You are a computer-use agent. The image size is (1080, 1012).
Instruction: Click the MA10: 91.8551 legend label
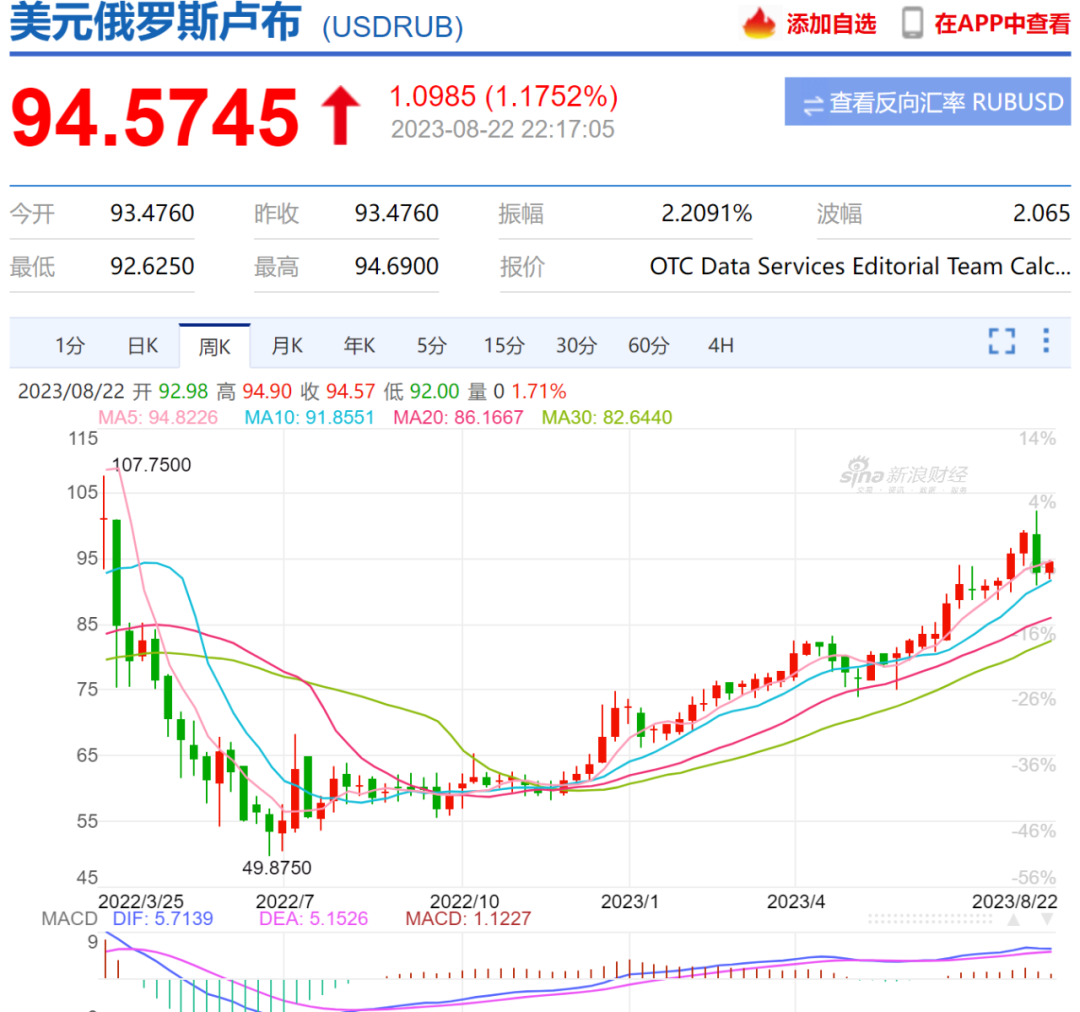tap(309, 417)
